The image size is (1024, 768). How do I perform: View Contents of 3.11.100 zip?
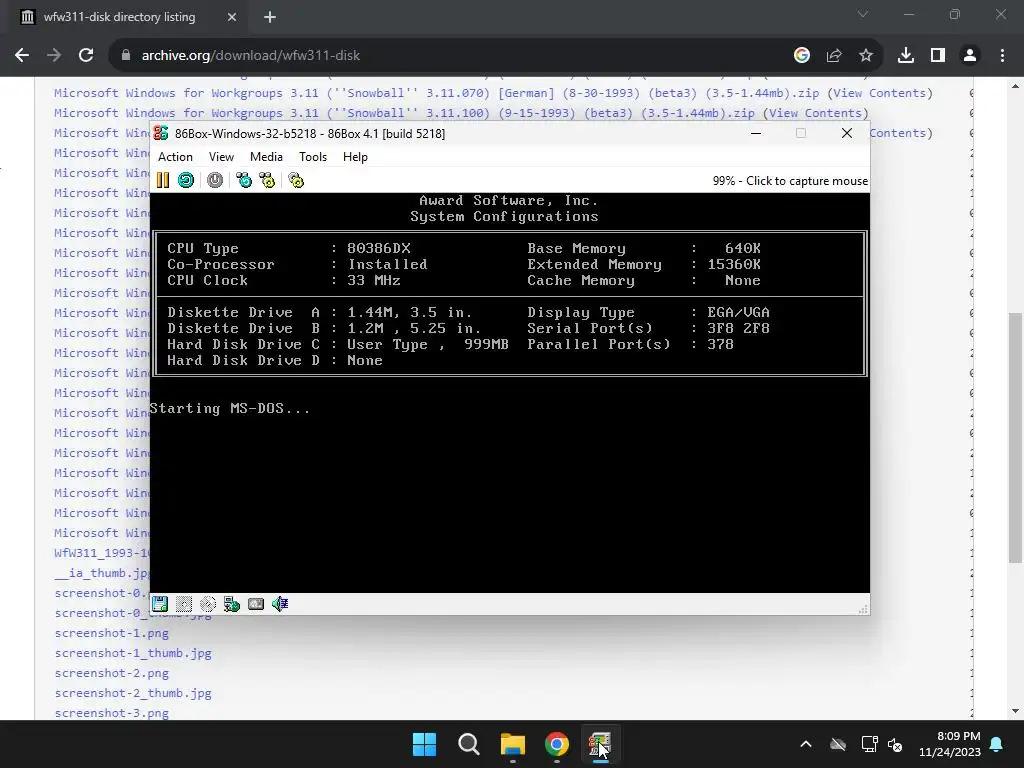click(816, 113)
